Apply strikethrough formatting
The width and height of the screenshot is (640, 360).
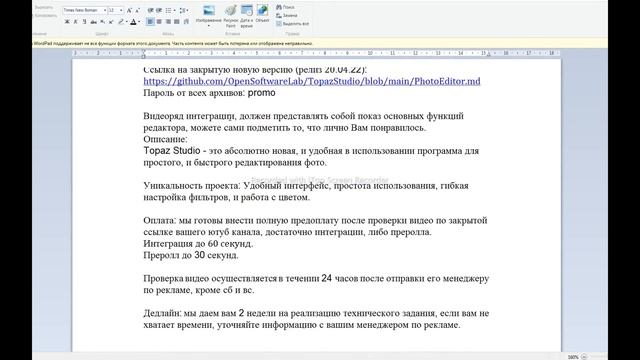[93, 22]
